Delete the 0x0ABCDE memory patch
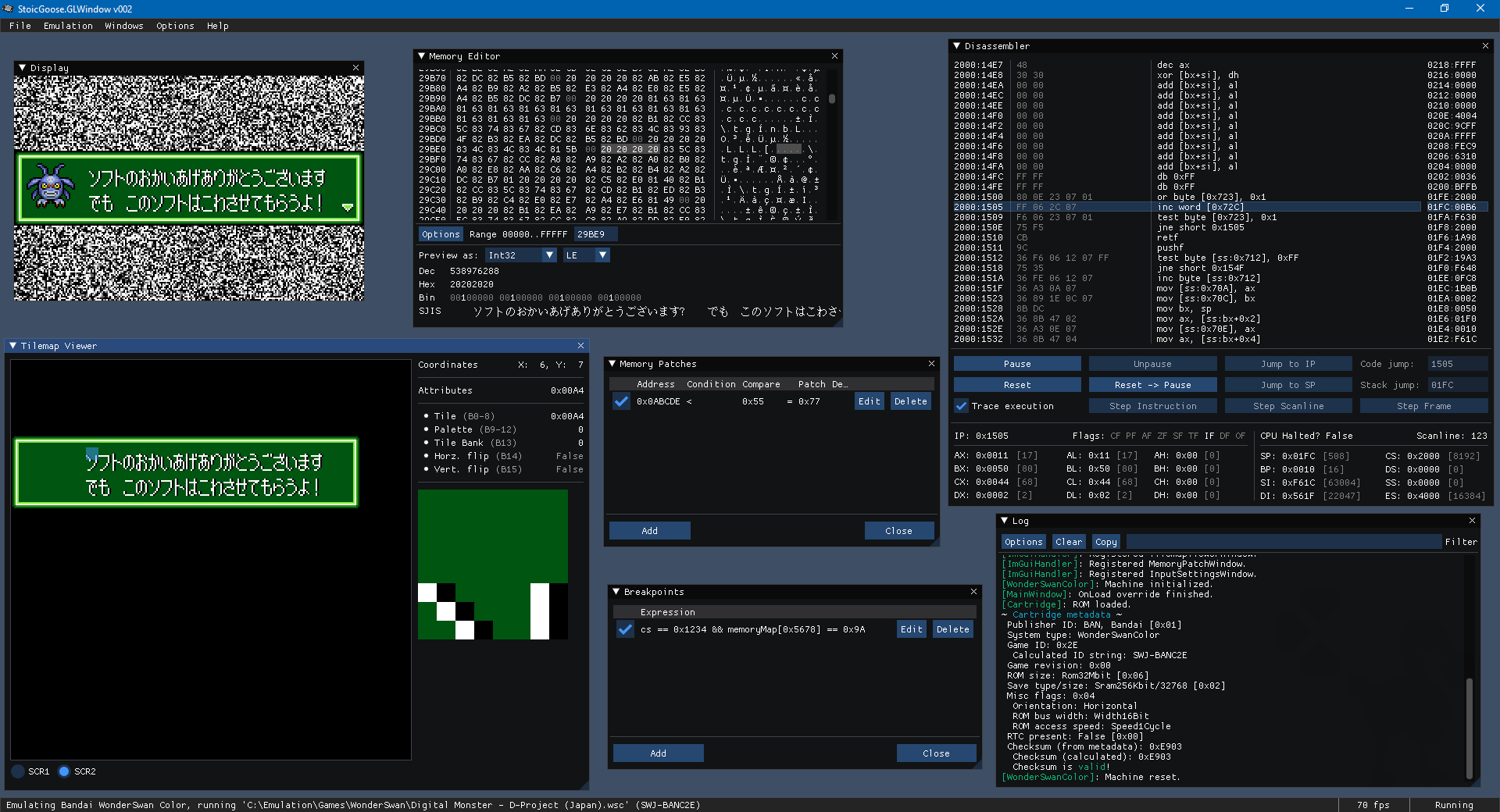Viewport: 1500px width, 812px height. click(x=910, y=401)
